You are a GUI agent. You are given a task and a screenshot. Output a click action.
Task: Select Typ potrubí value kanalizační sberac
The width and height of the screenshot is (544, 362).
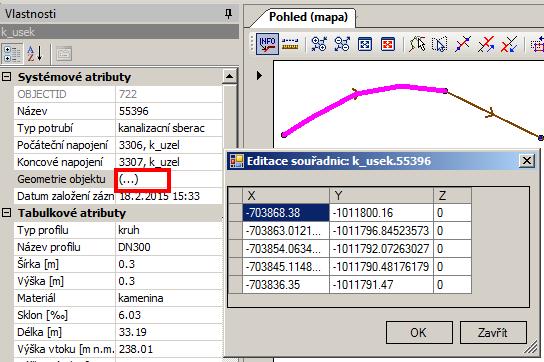coord(169,128)
